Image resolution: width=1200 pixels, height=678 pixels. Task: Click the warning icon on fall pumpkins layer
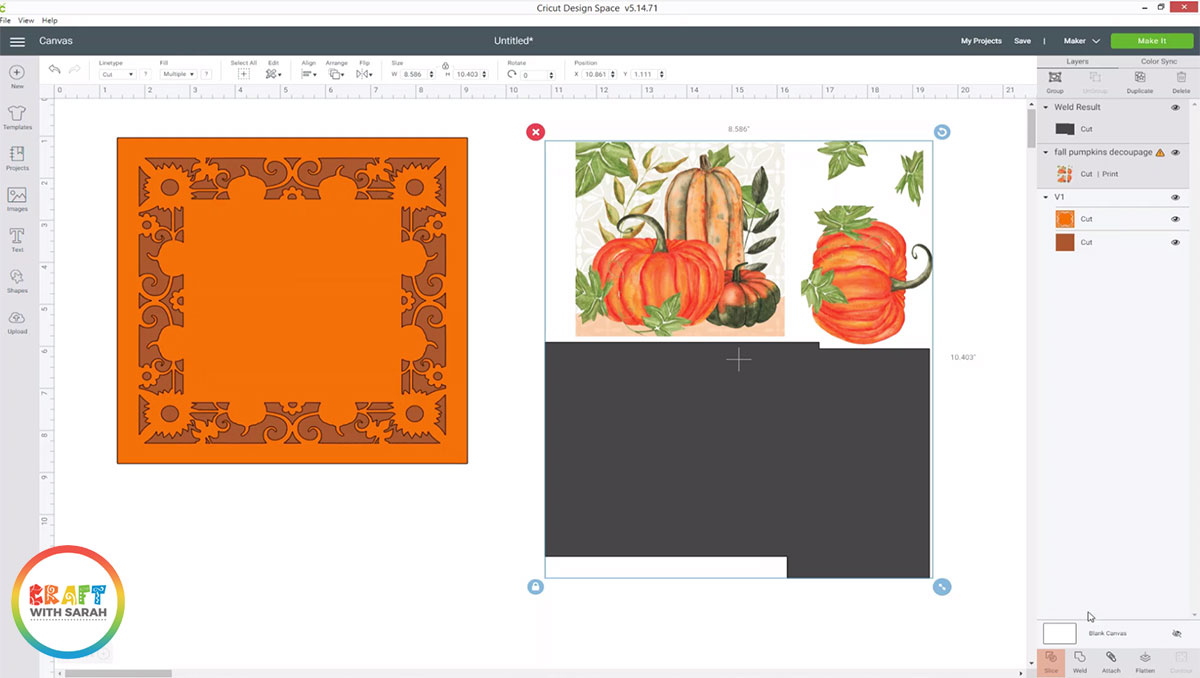pos(1160,153)
